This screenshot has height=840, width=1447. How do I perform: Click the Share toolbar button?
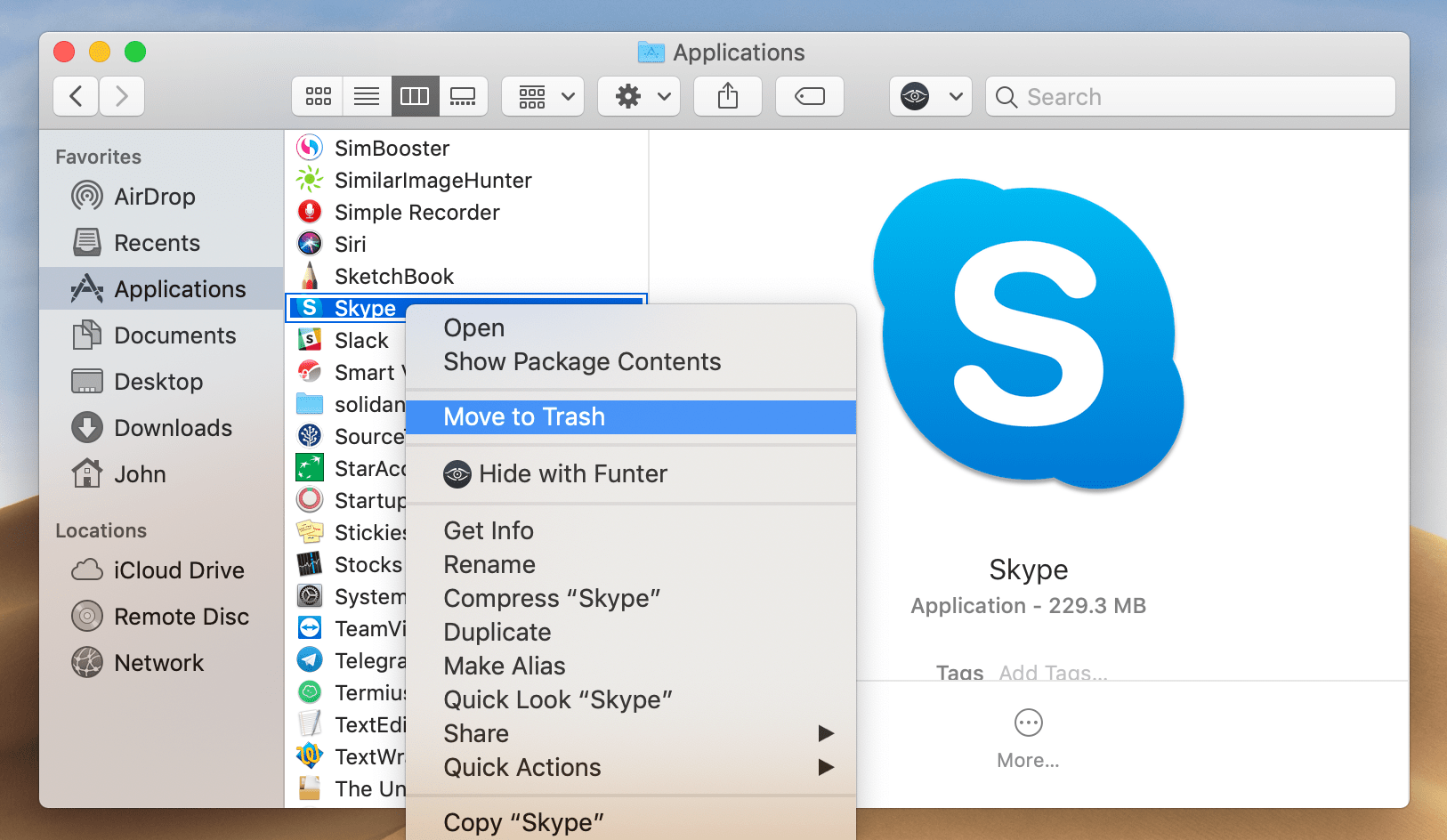click(x=728, y=96)
